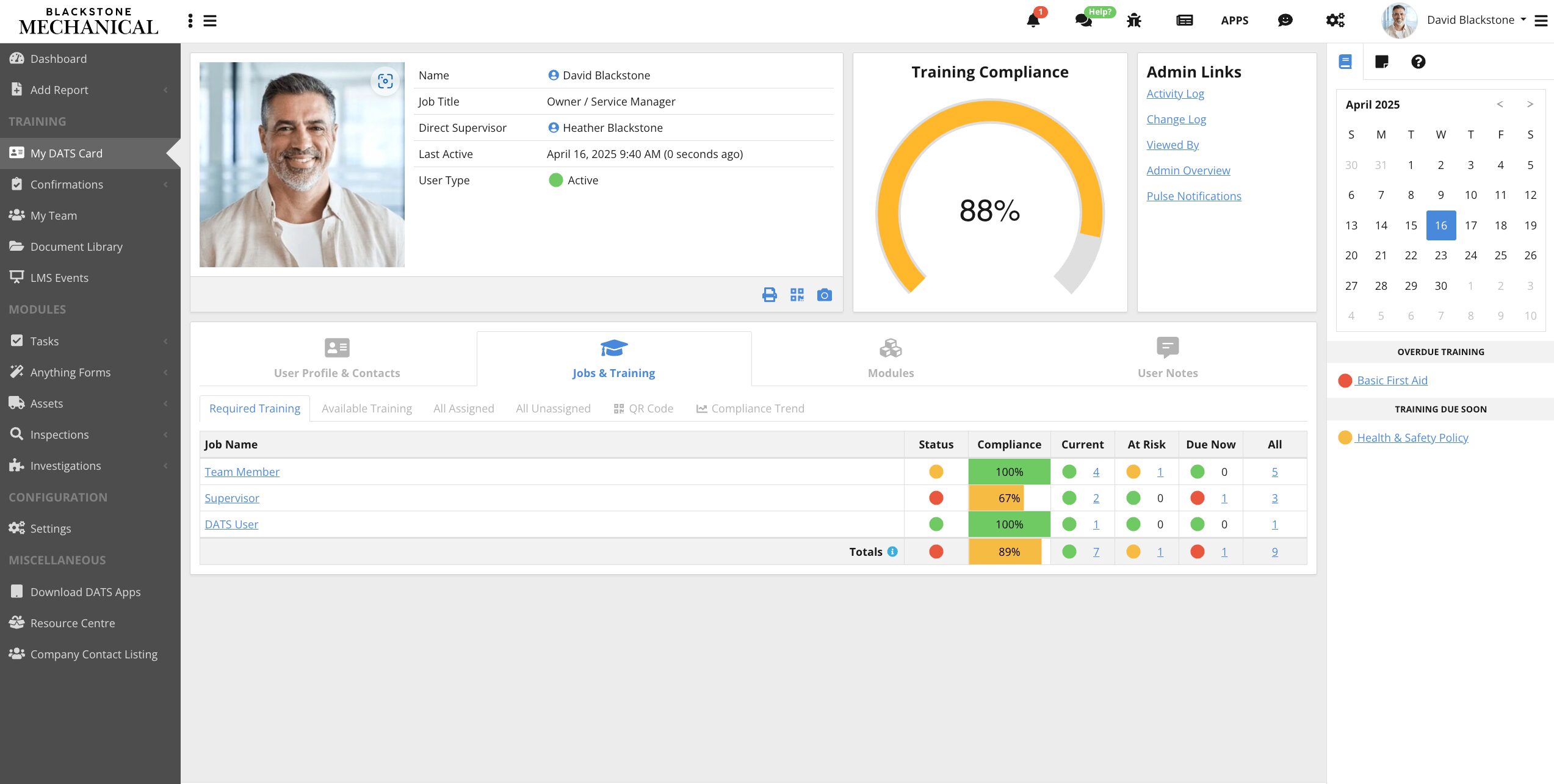Toggle the right-side panel menu
This screenshot has height=784, width=1554.
[1541, 21]
